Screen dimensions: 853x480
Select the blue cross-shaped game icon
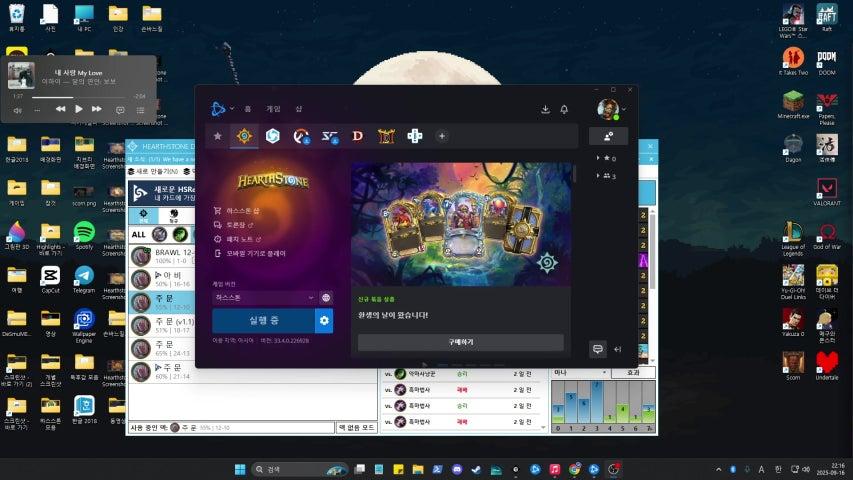click(x=415, y=136)
